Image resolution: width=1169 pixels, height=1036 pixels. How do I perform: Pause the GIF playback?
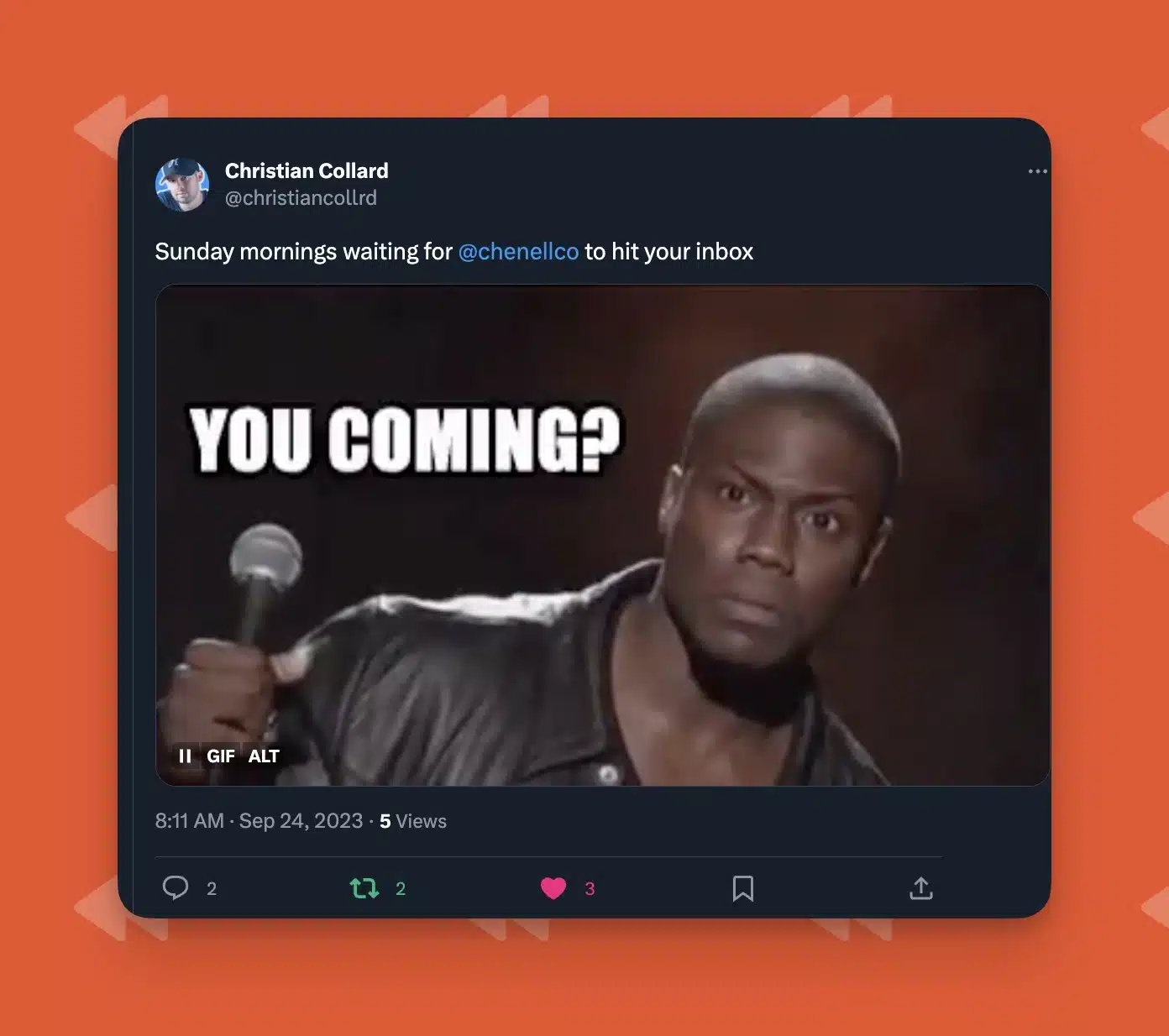(x=185, y=756)
